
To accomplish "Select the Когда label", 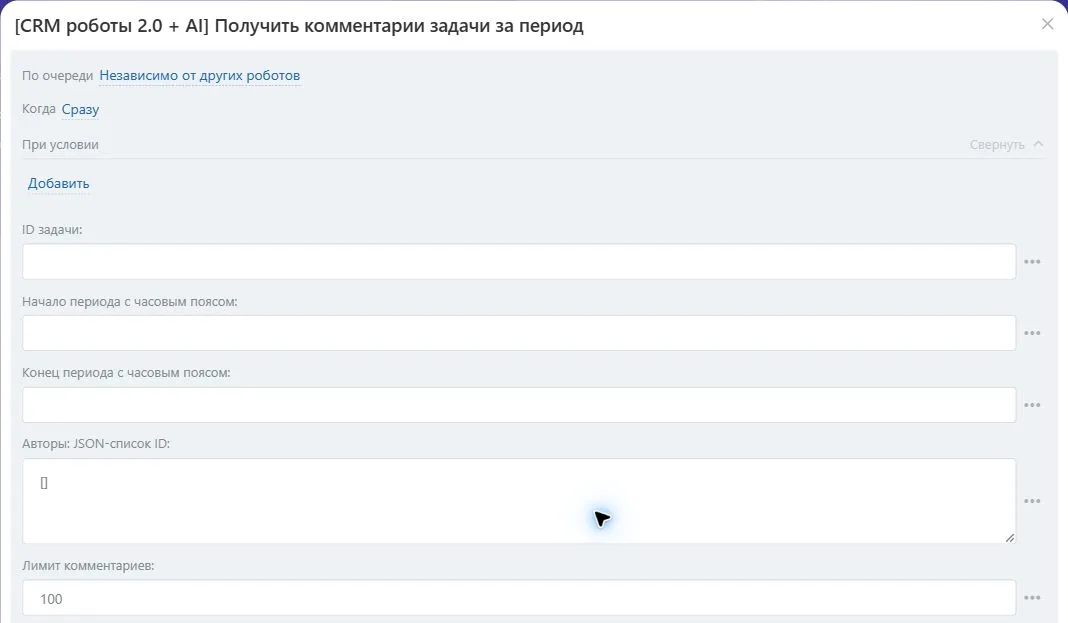I will tap(39, 109).
